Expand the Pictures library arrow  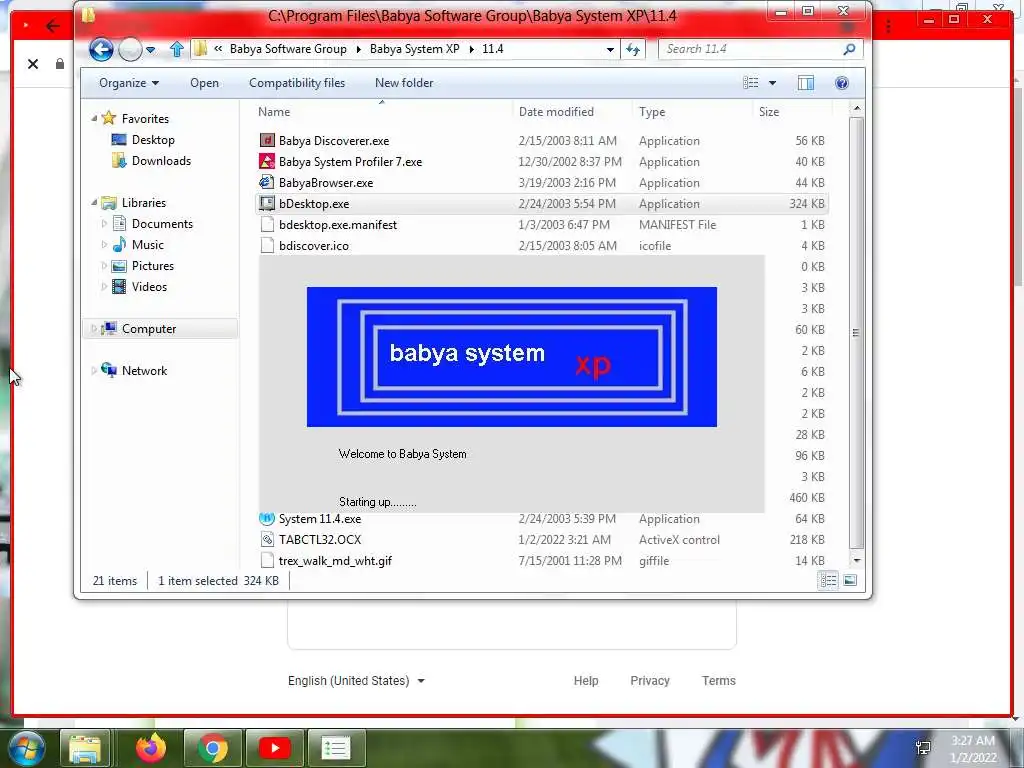click(x=104, y=265)
